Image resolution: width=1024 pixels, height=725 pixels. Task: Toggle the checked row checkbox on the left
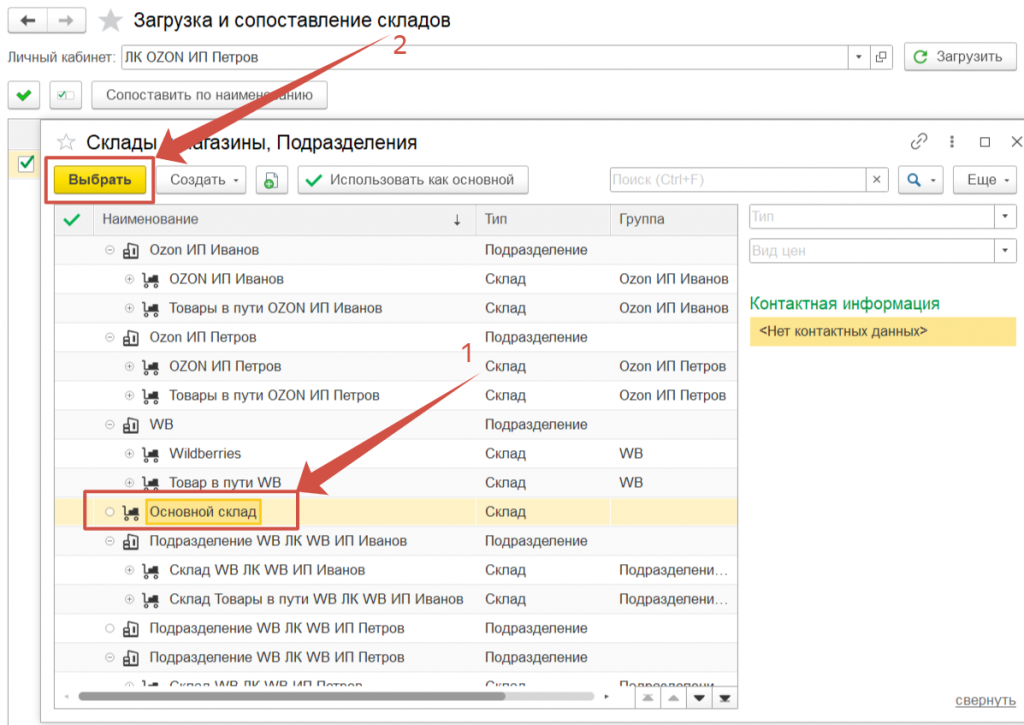(26, 163)
